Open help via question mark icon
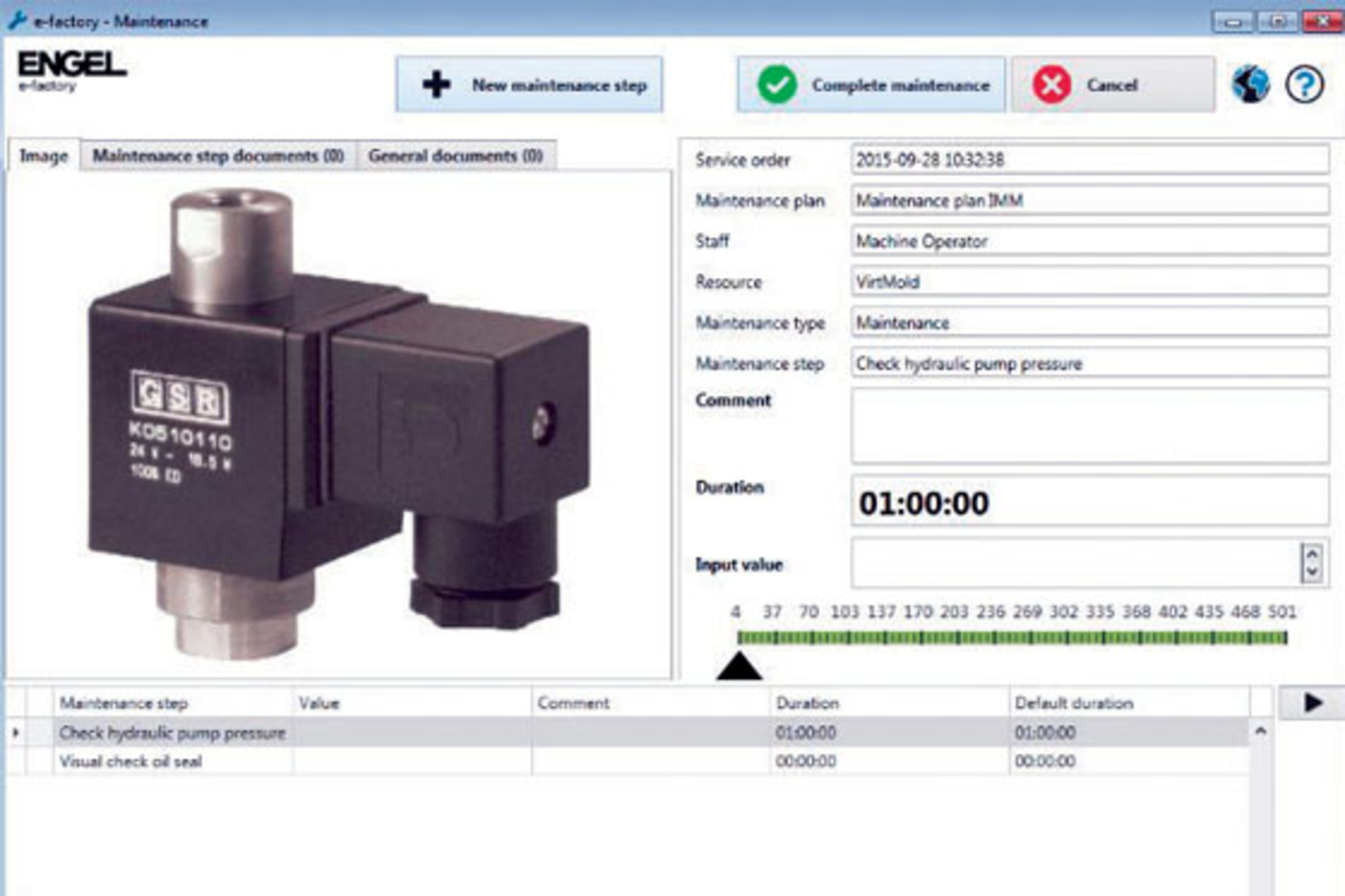 tap(1304, 85)
